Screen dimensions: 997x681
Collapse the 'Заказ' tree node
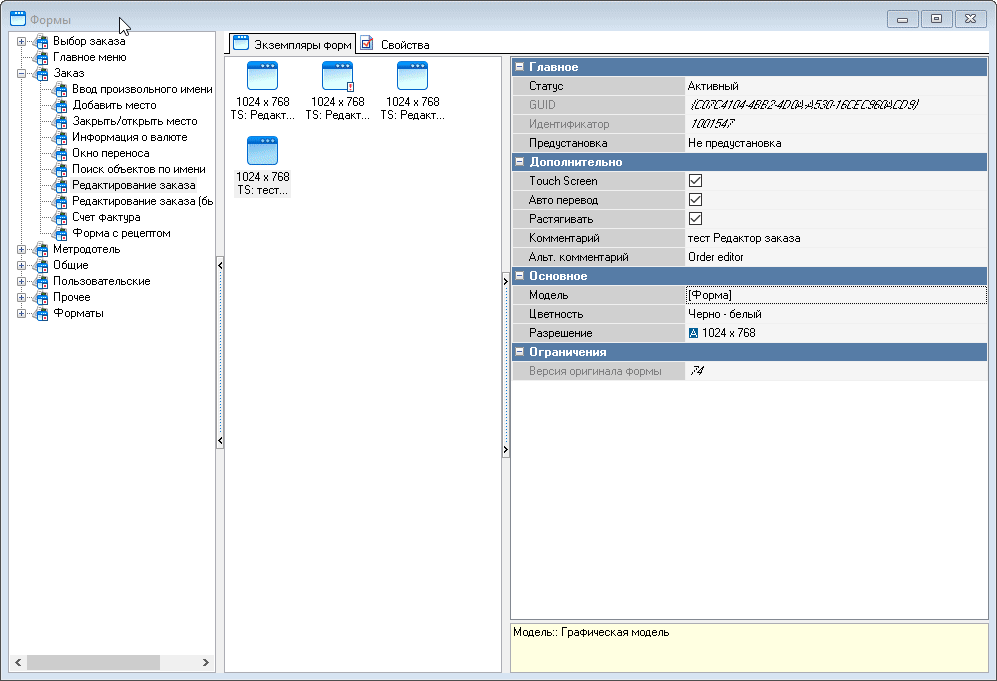[21, 73]
